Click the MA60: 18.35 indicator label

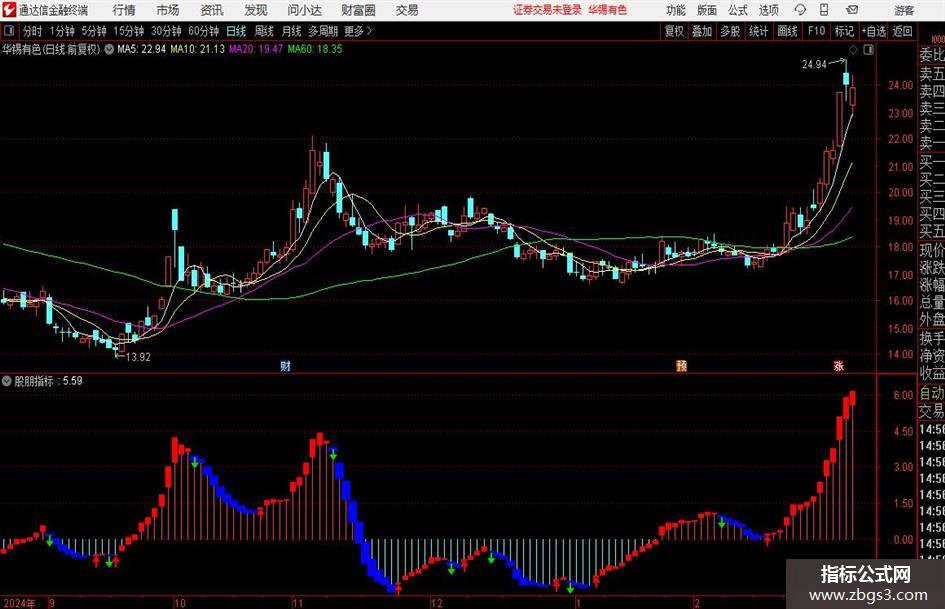315,49
